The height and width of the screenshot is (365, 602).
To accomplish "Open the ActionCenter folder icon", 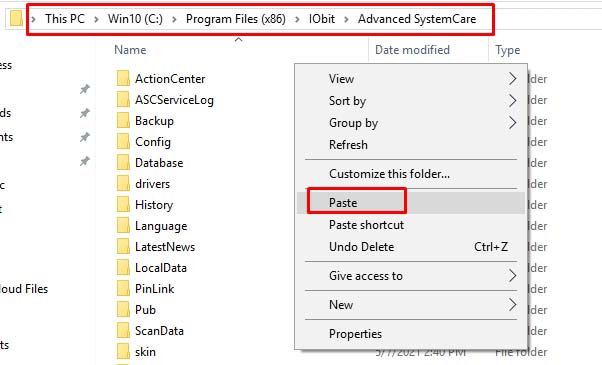I will (123, 78).
